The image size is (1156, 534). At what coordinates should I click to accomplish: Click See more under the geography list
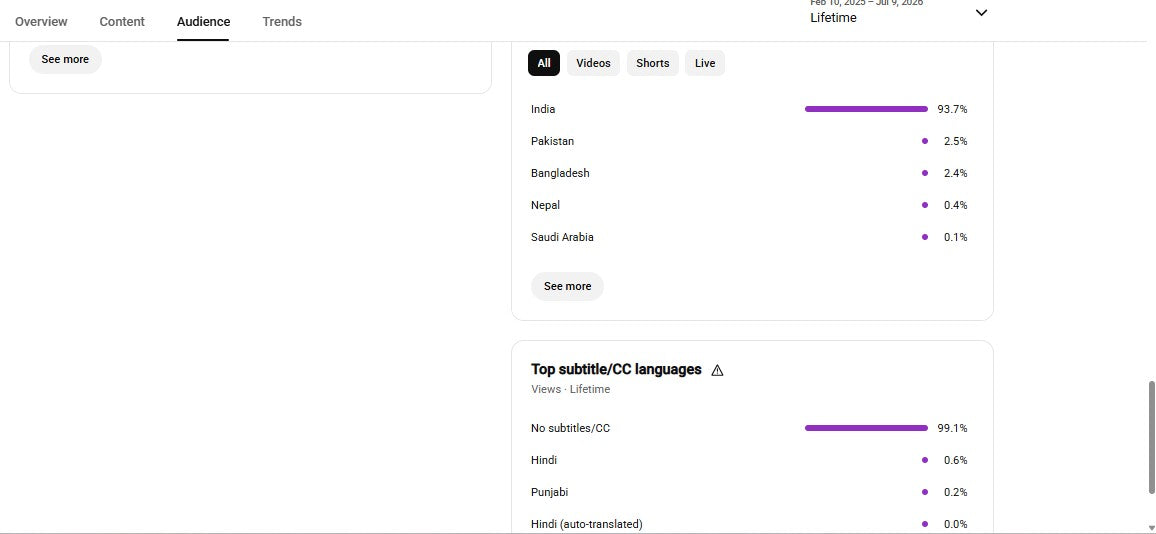point(567,286)
